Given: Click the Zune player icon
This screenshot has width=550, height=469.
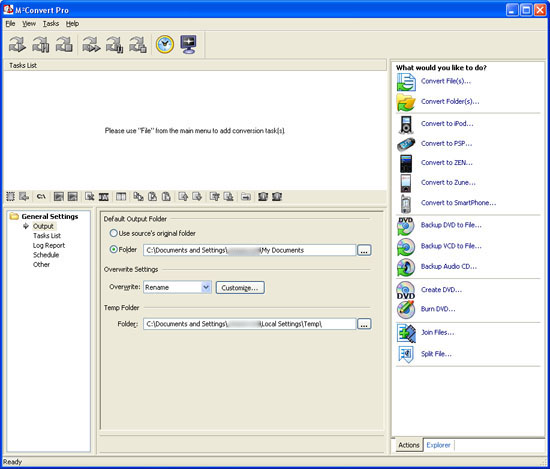Looking at the screenshot, I should pyautogui.click(x=406, y=183).
